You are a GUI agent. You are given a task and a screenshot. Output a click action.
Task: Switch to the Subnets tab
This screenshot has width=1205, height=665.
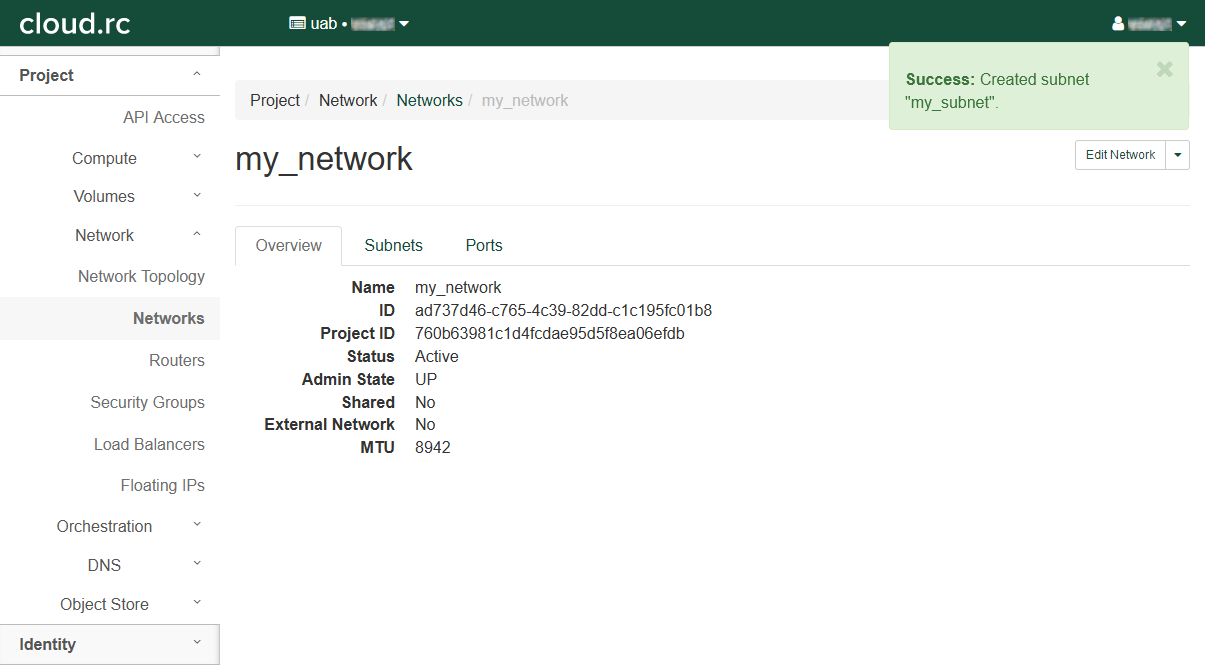(x=393, y=245)
